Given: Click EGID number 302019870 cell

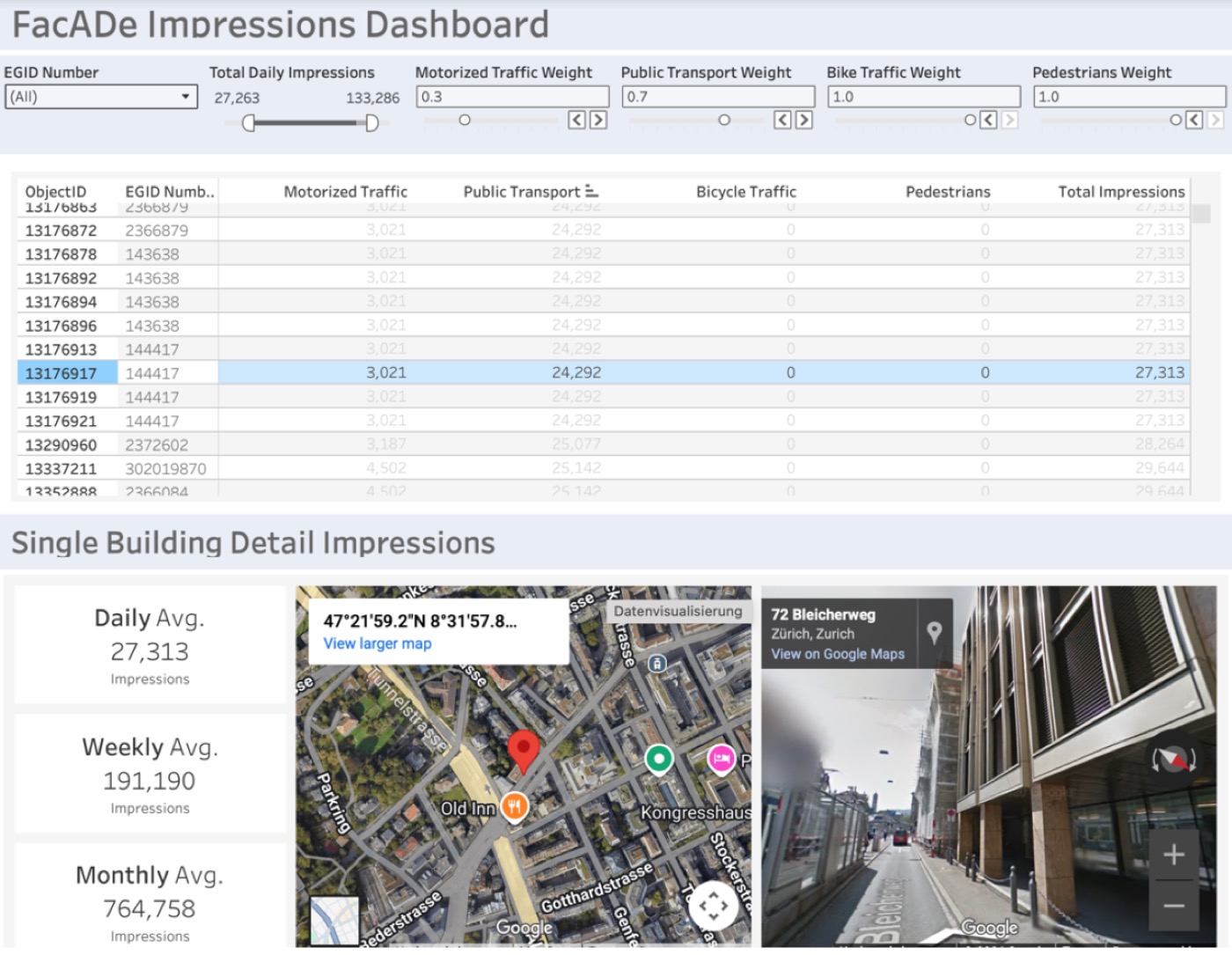Looking at the screenshot, I should [x=165, y=468].
